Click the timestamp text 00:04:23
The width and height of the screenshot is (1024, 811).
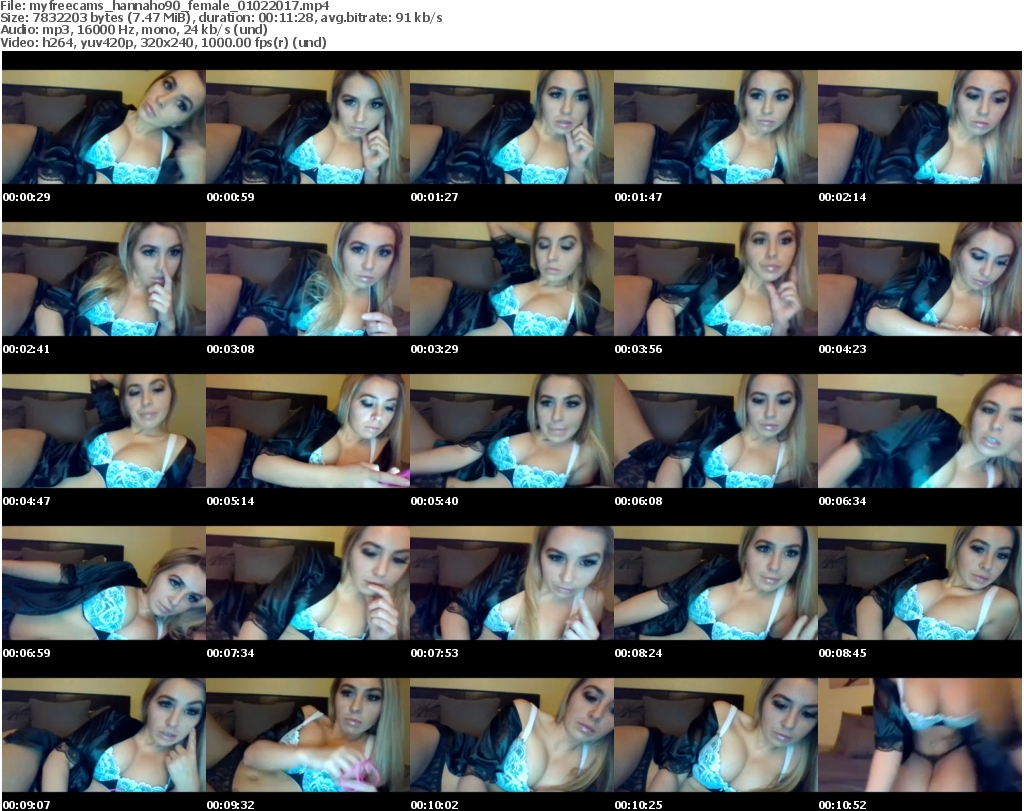(x=842, y=349)
